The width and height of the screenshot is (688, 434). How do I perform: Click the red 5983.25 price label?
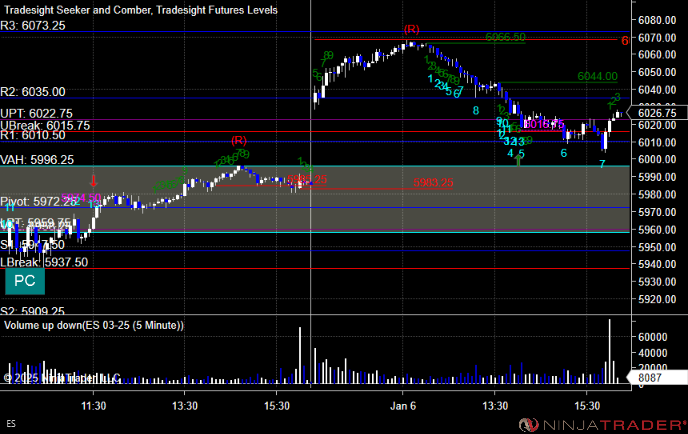pyautogui.click(x=433, y=183)
